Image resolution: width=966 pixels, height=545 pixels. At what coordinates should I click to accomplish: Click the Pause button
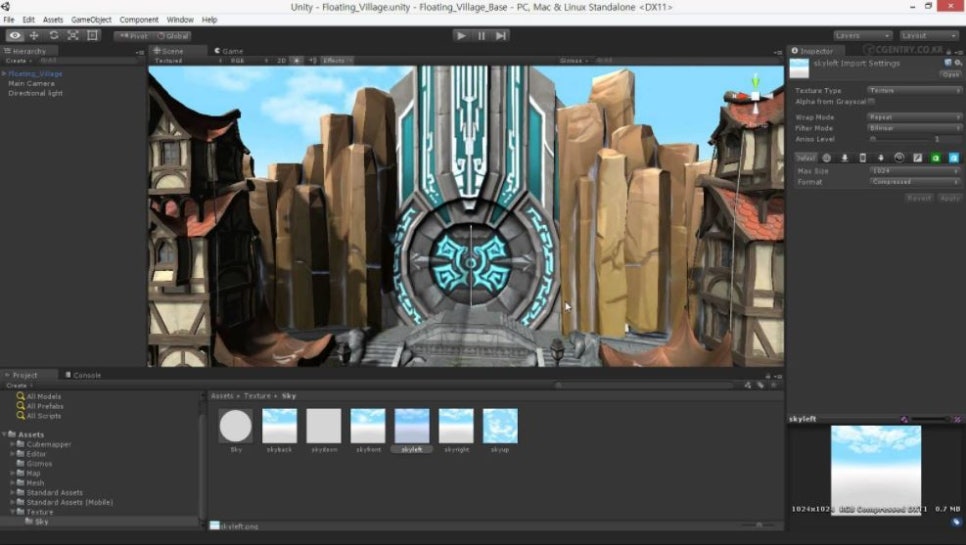pos(481,35)
